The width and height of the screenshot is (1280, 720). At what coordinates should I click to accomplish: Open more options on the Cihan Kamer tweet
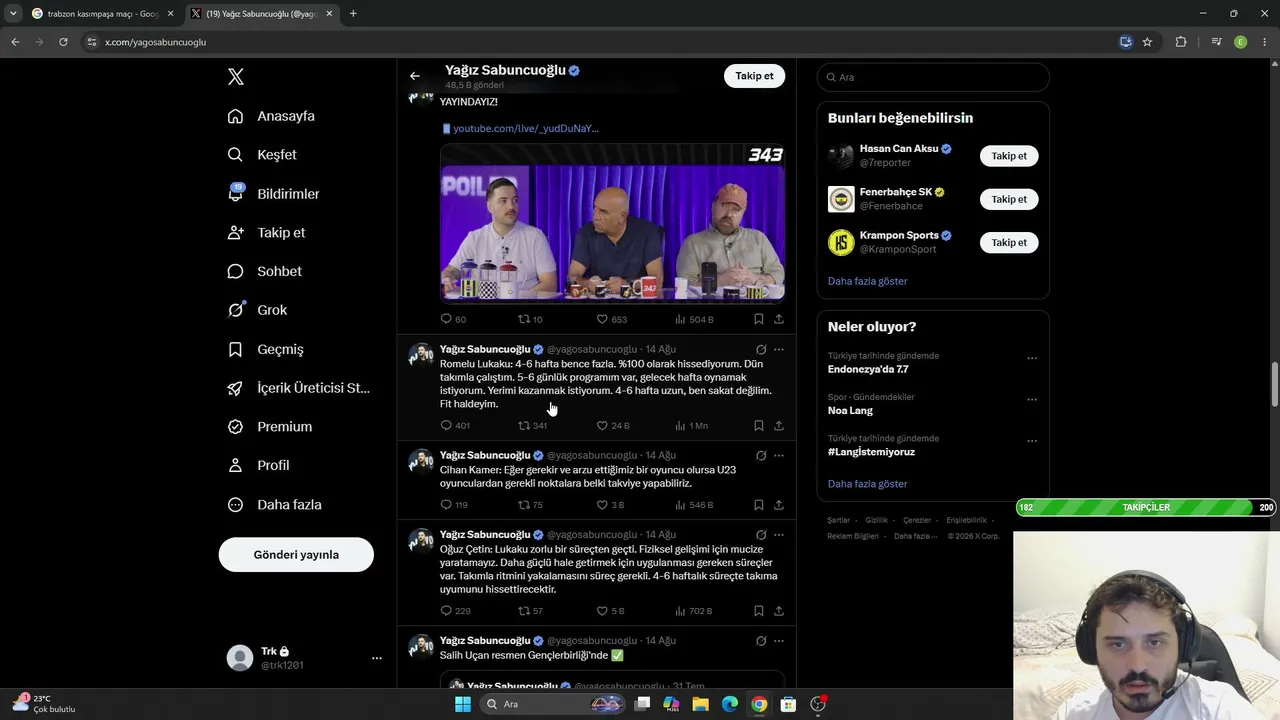pyautogui.click(x=779, y=456)
